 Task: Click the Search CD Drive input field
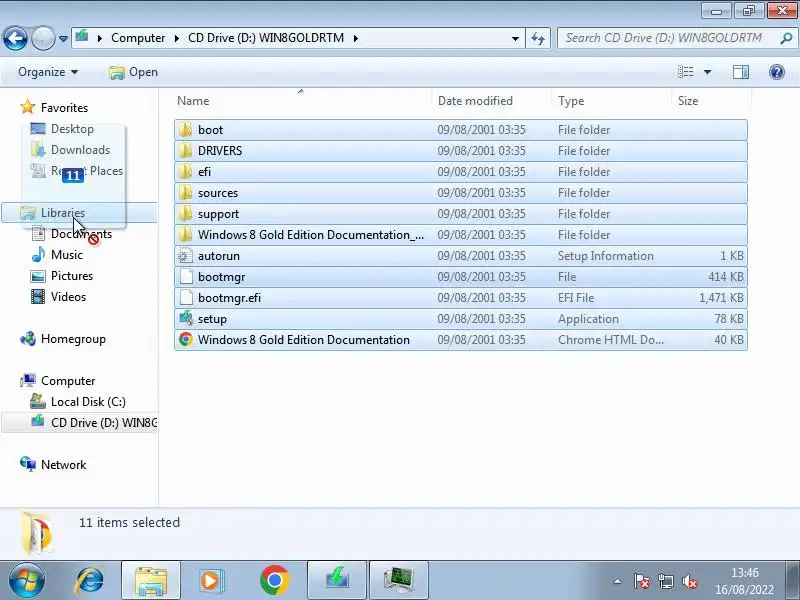point(668,38)
